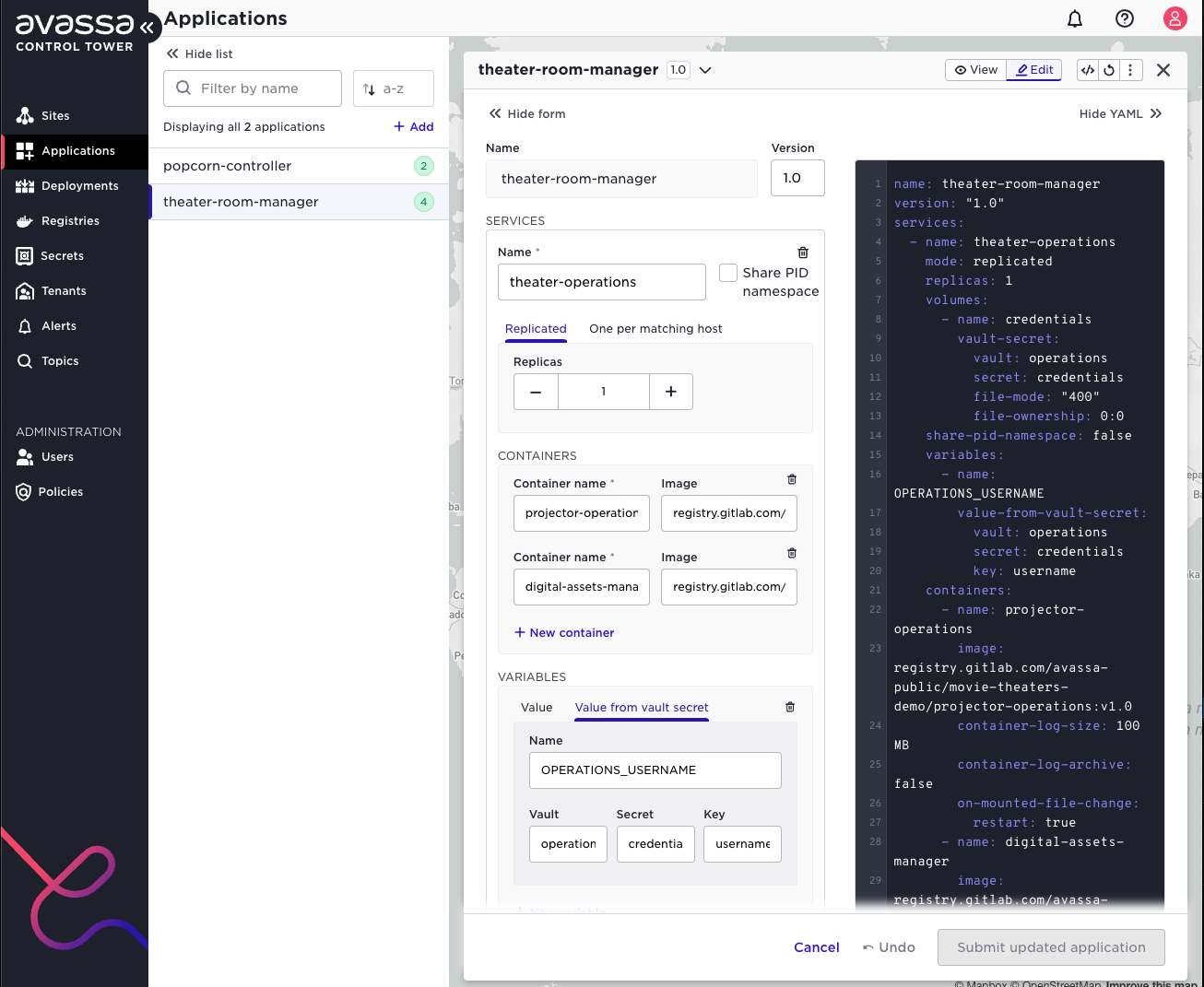Add a new application

point(414,127)
